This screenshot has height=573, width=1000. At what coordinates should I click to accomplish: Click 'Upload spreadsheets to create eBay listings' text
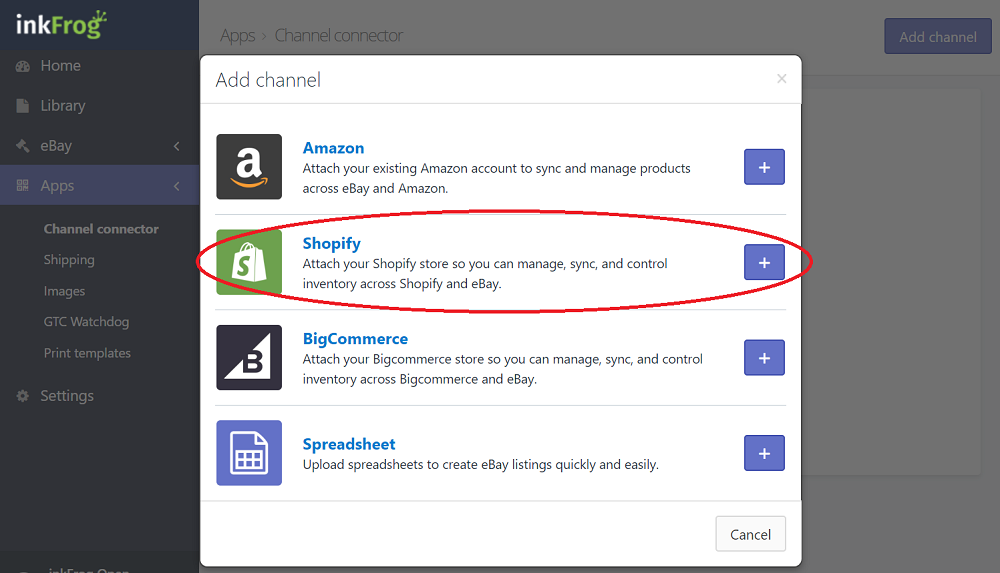click(x=480, y=465)
